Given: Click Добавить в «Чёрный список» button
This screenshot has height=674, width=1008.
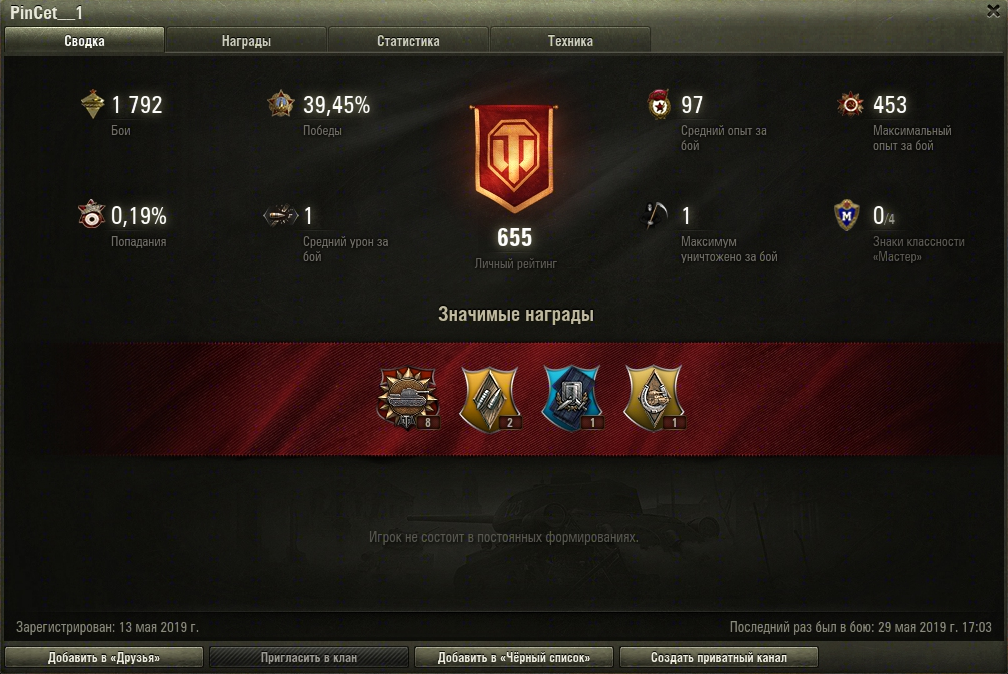Looking at the screenshot, I should point(514,657).
